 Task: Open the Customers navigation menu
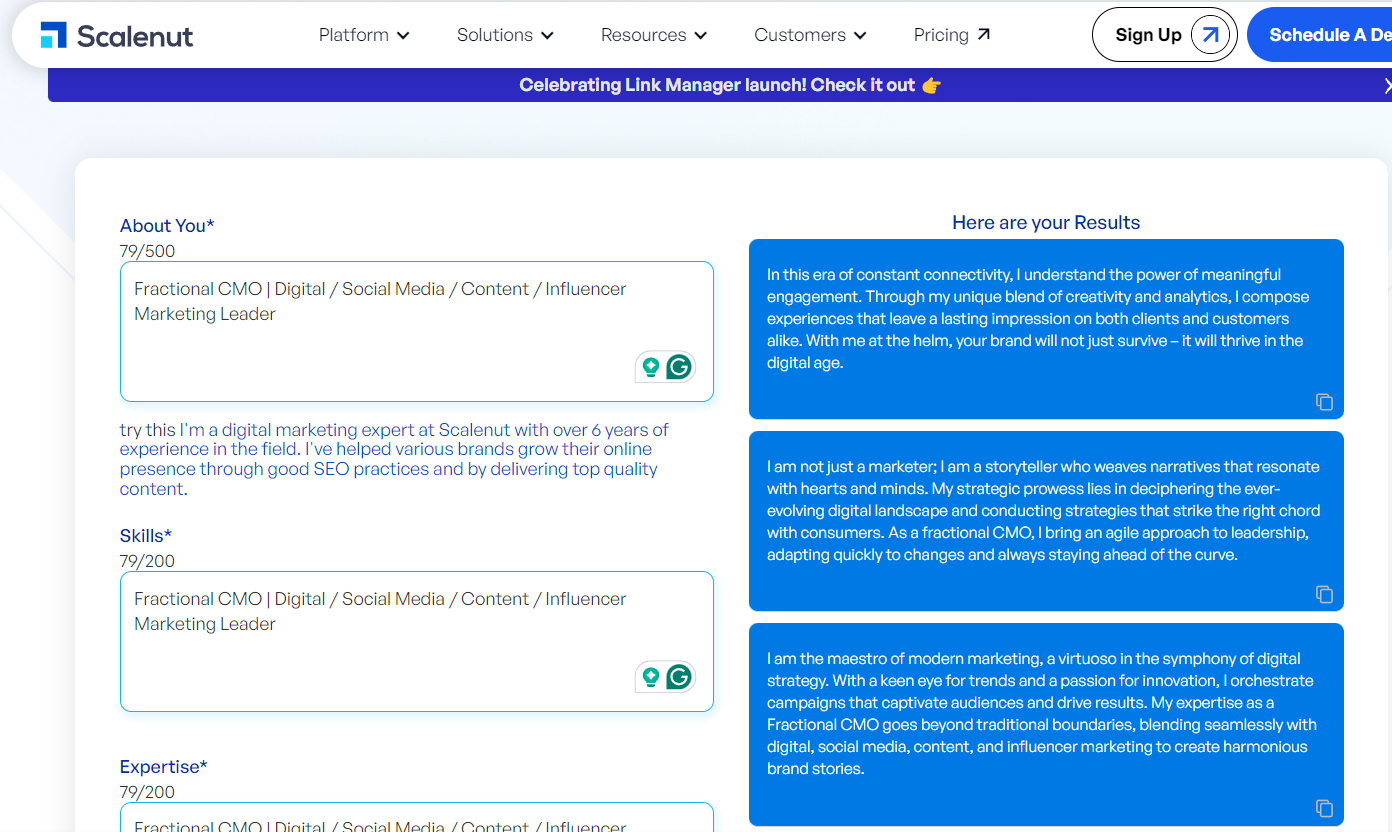point(810,35)
